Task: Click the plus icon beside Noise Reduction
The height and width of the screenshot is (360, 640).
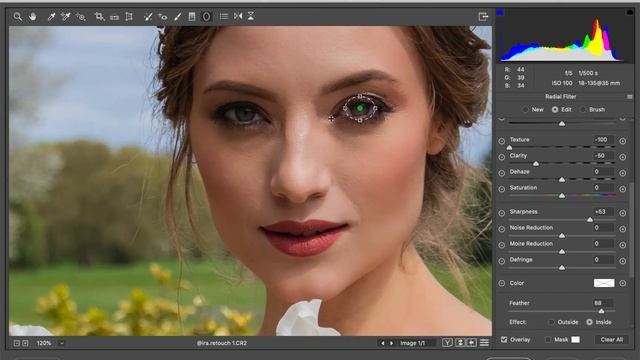Action: coord(622,229)
